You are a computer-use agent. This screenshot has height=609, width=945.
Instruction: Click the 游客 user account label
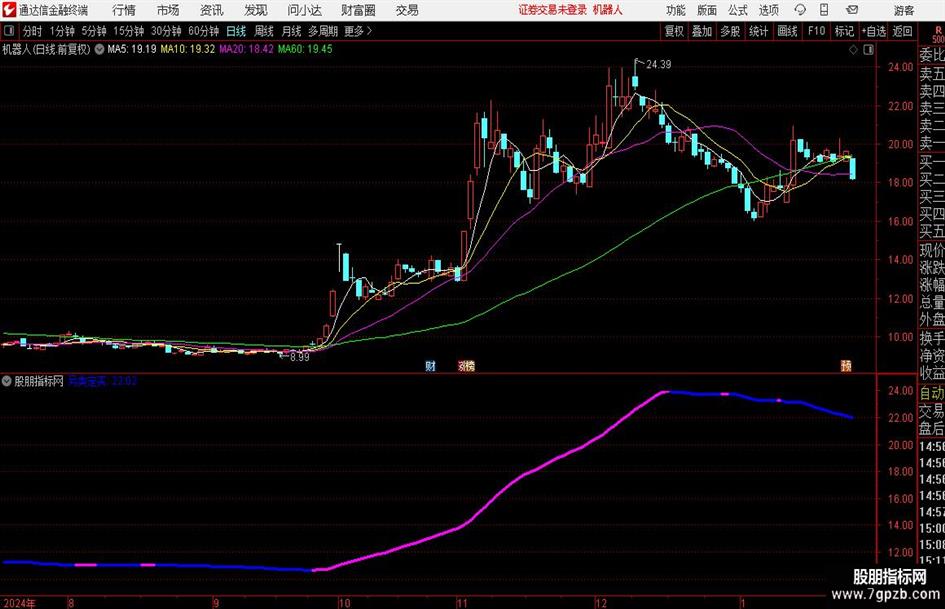point(904,10)
